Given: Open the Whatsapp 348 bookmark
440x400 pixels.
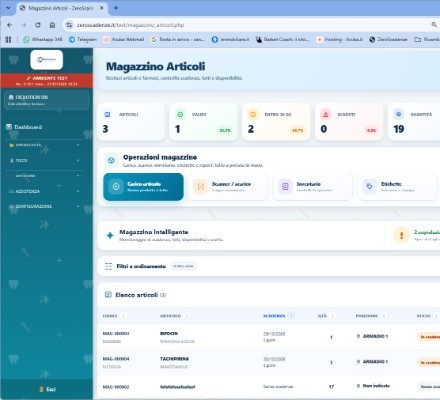Looking at the screenshot, I should pyautogui.click(x=43, y=39).
